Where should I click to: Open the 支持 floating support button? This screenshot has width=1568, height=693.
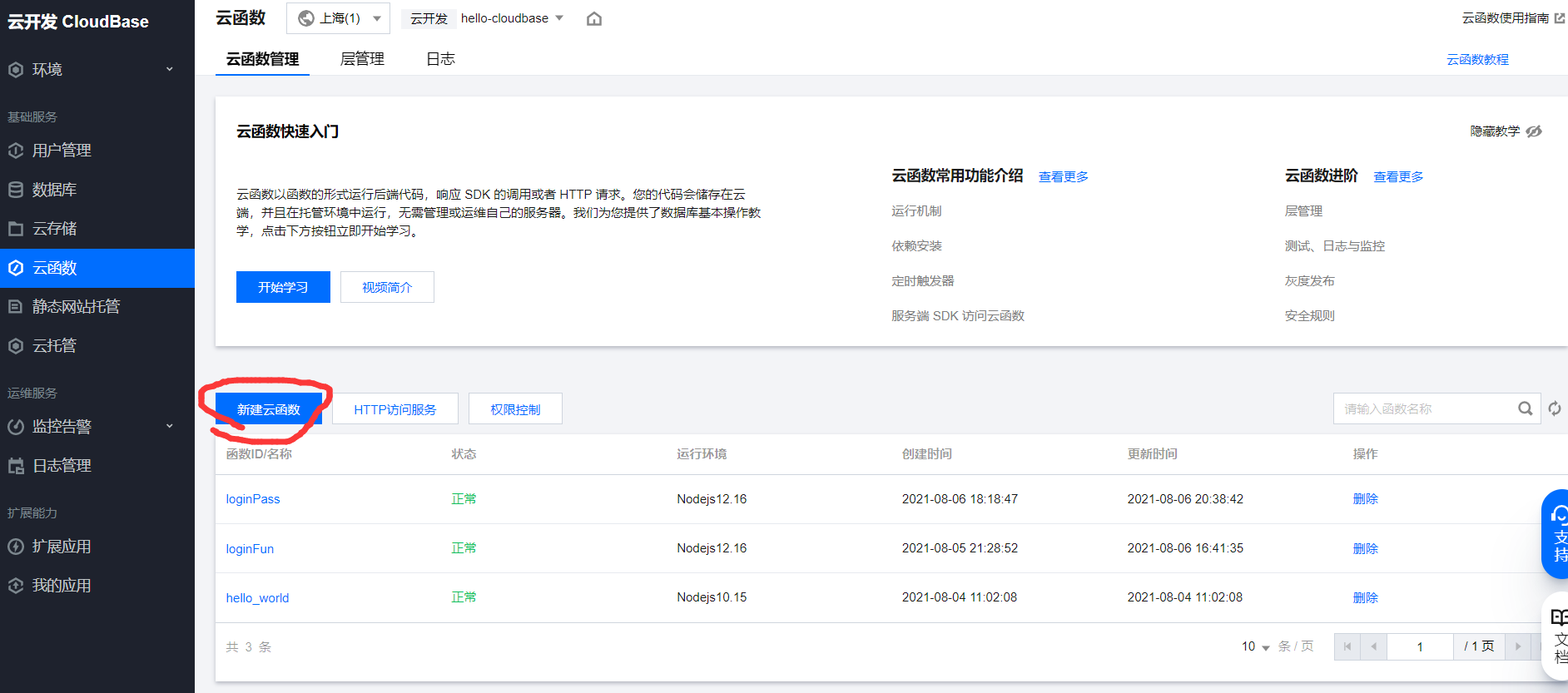1556,534
